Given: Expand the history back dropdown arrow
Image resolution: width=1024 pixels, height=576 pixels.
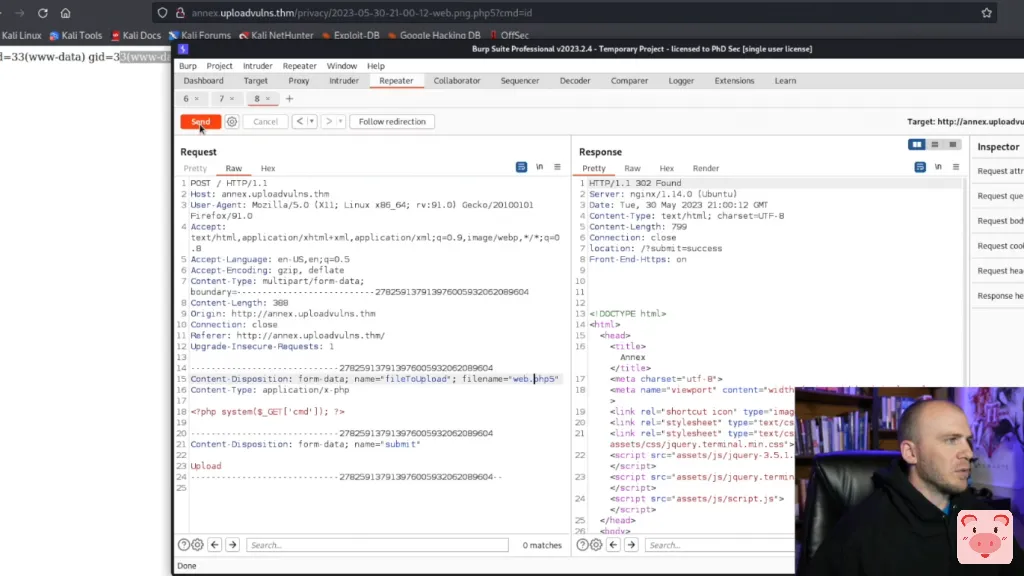Looking at the screenshot, I should (311, 122).
